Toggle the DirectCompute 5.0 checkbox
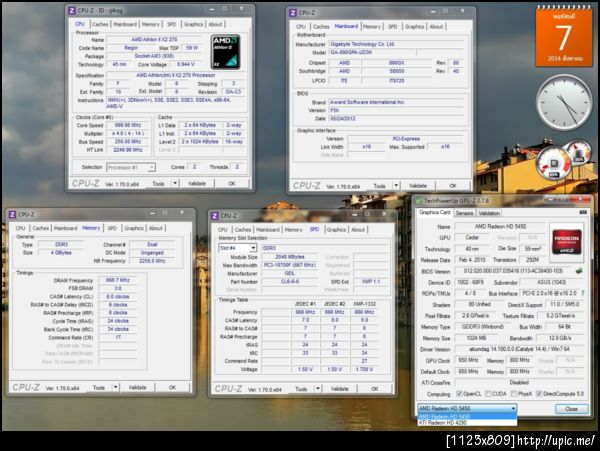The width and height of the screenshot is (600, 451). pos(539,394)
